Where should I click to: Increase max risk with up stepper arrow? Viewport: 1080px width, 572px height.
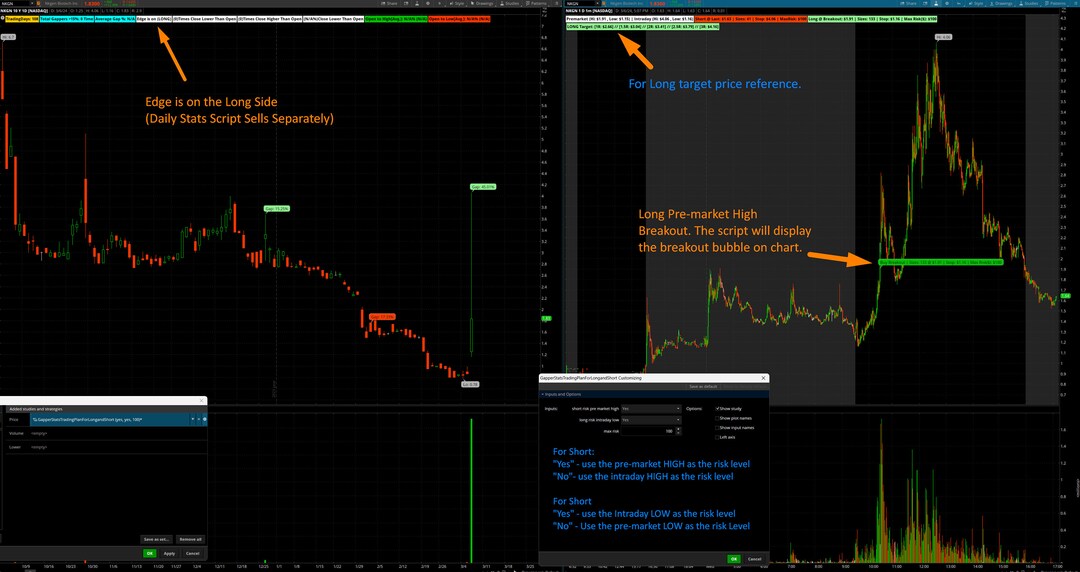pos(678,429)
